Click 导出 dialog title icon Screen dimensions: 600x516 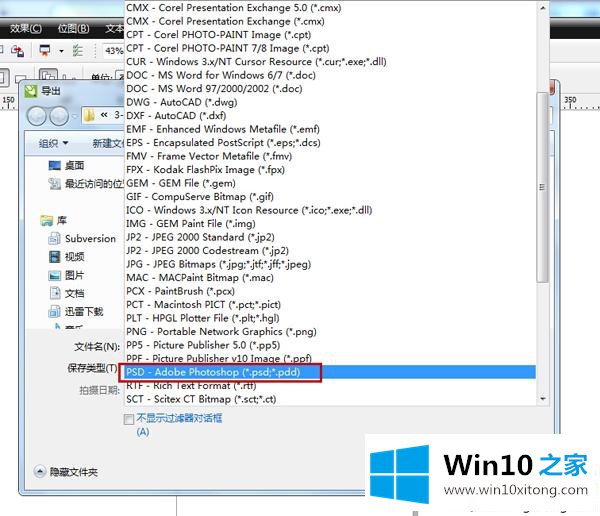31,91
